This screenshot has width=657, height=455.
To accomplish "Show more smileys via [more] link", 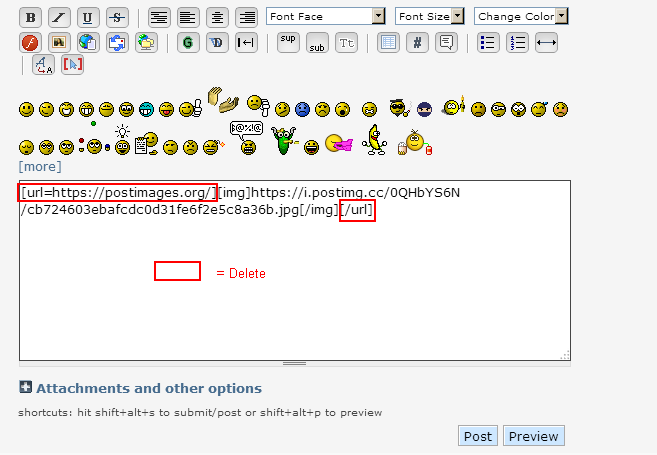I will pyautogui.click(x=40, y=167).
